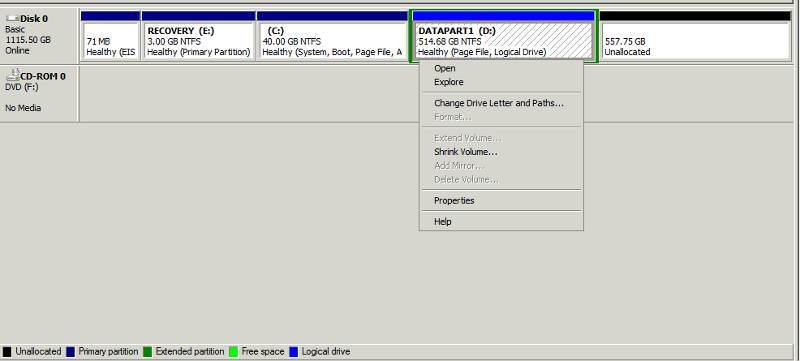
Task: Click the green Extended partition legend swatch
Action: pyautogui.click(x=147, y=352)
